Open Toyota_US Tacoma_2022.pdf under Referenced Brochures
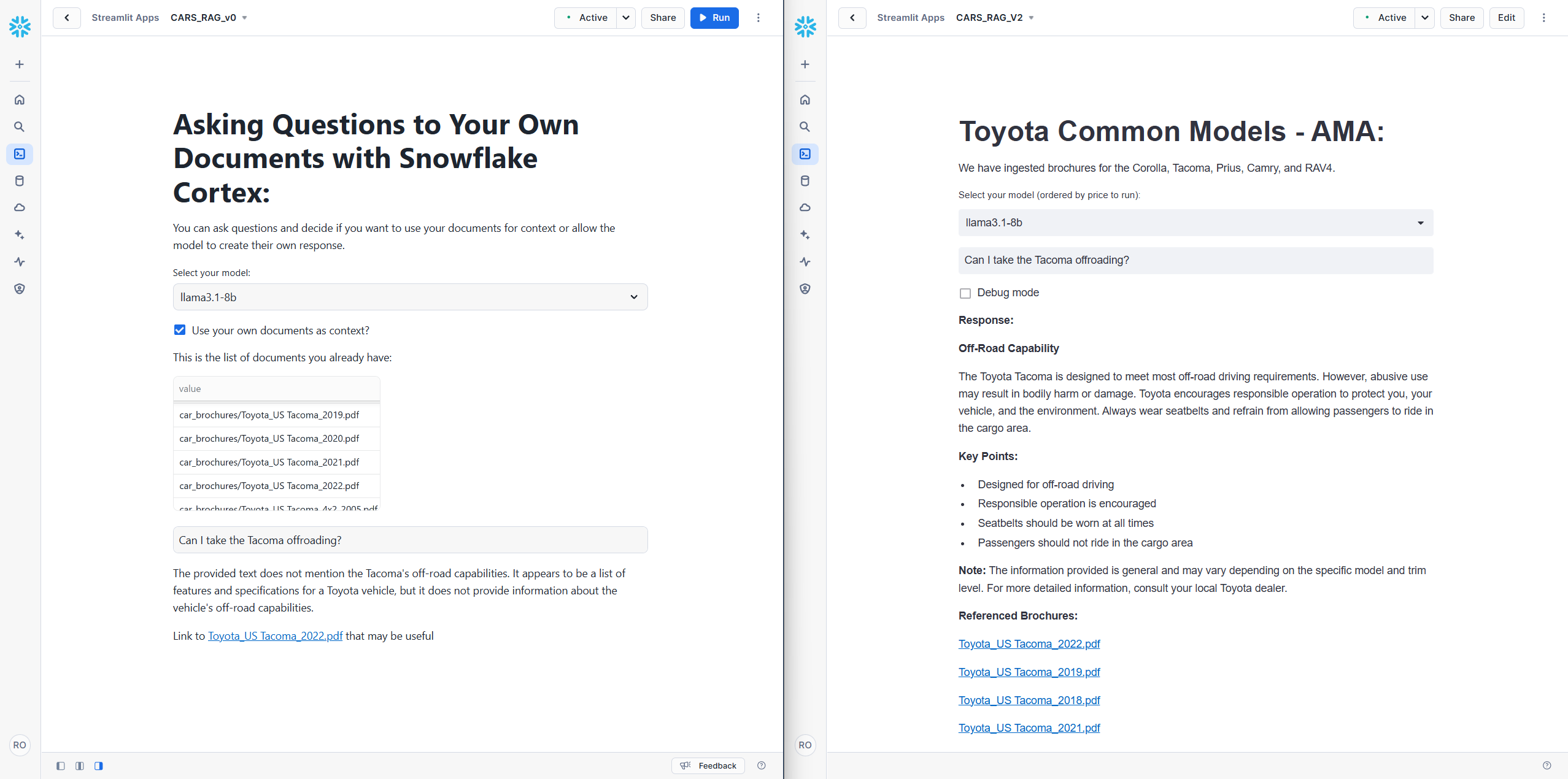1568x779 pixels. pos(1029,644)
